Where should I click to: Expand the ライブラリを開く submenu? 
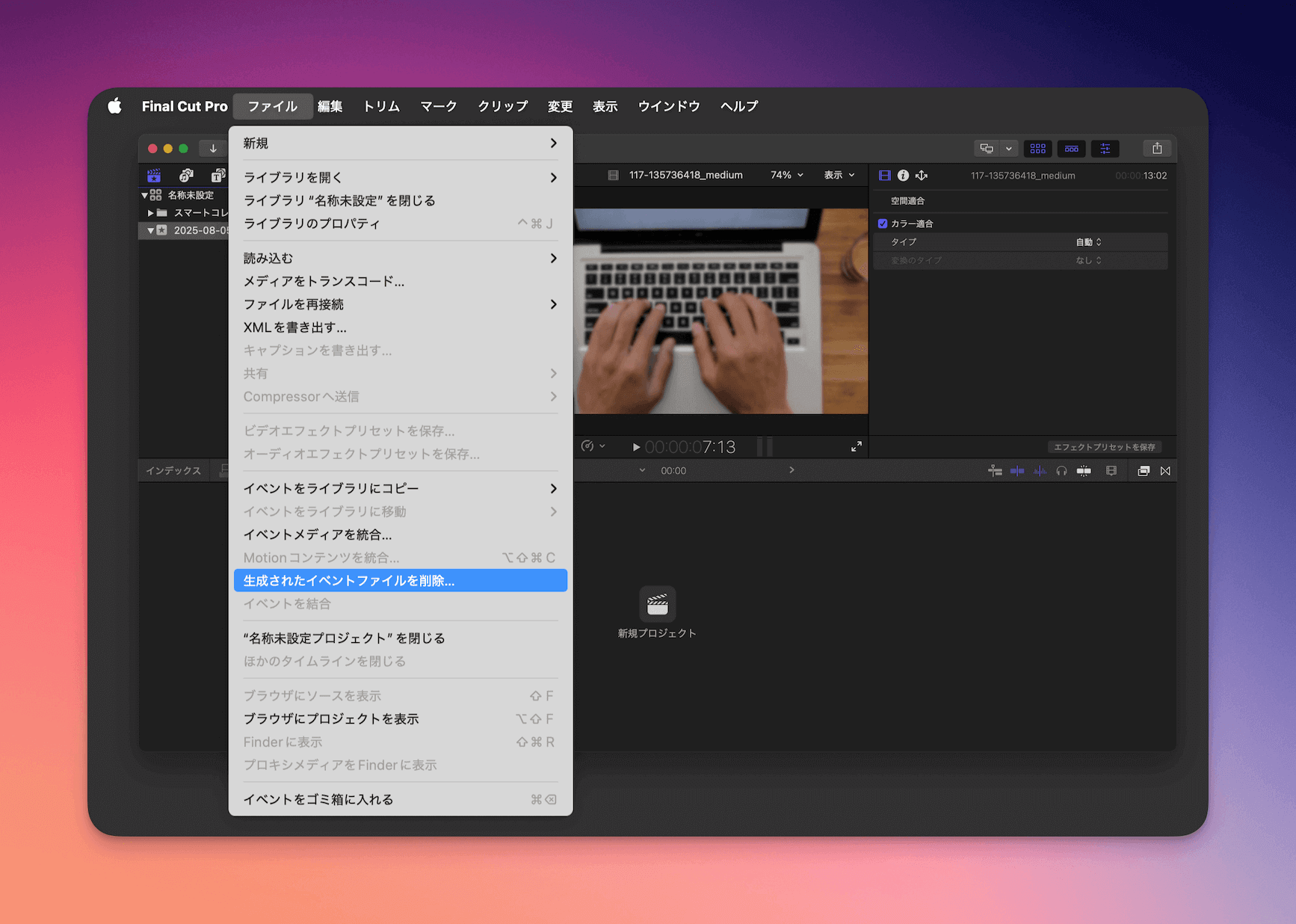point(401,177)
